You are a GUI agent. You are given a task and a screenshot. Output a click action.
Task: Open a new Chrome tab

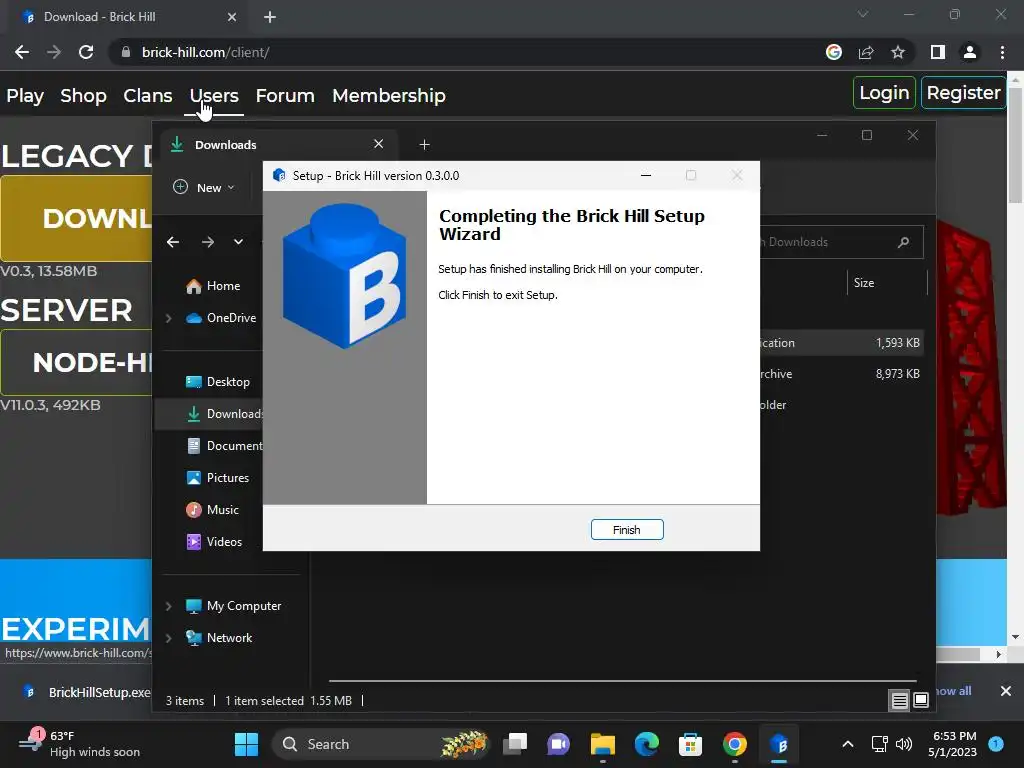270,17
